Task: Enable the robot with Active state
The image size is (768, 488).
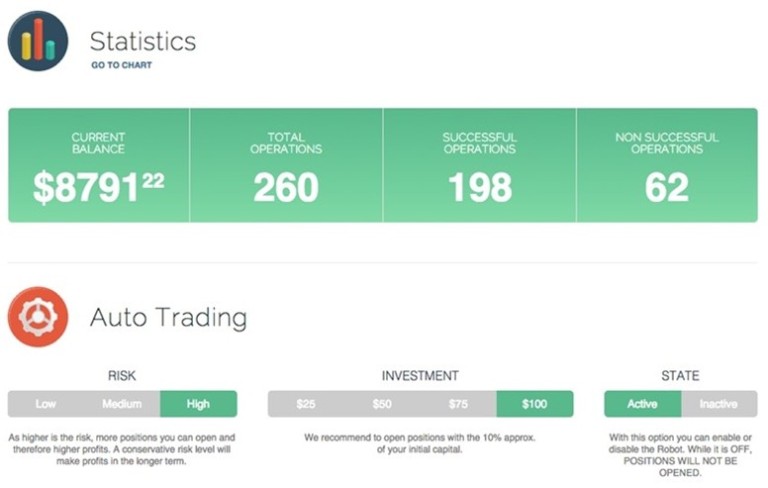Action: click(x=643, y=404)
